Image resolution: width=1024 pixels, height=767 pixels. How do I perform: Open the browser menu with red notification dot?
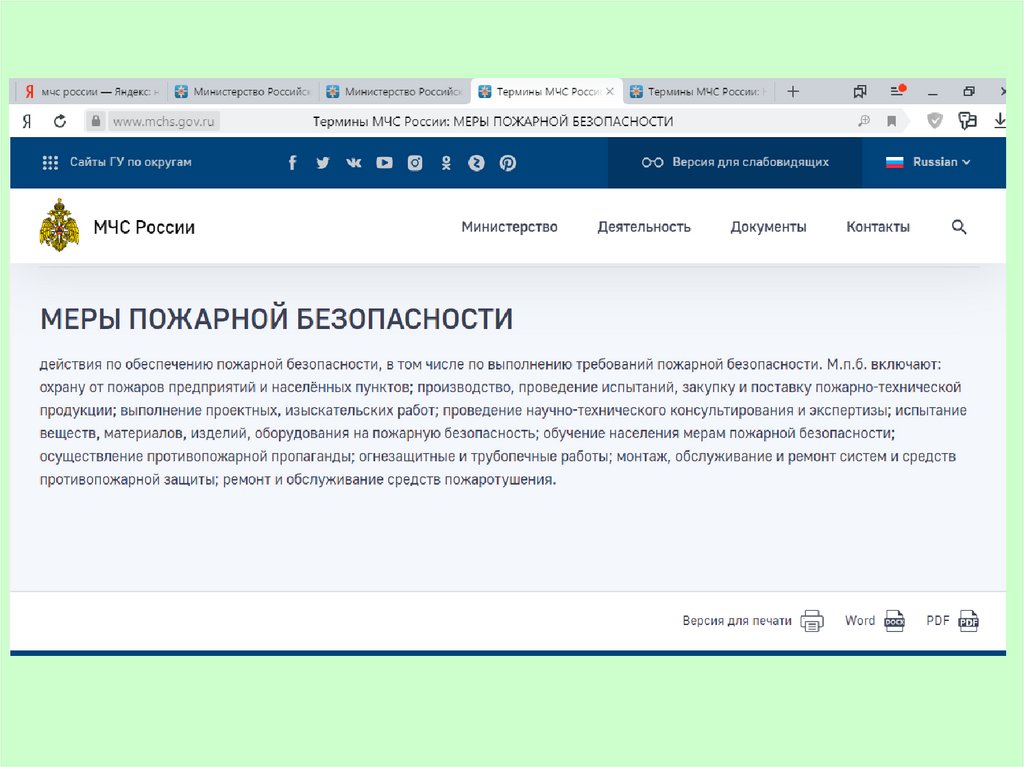click(x=898, y=90)
